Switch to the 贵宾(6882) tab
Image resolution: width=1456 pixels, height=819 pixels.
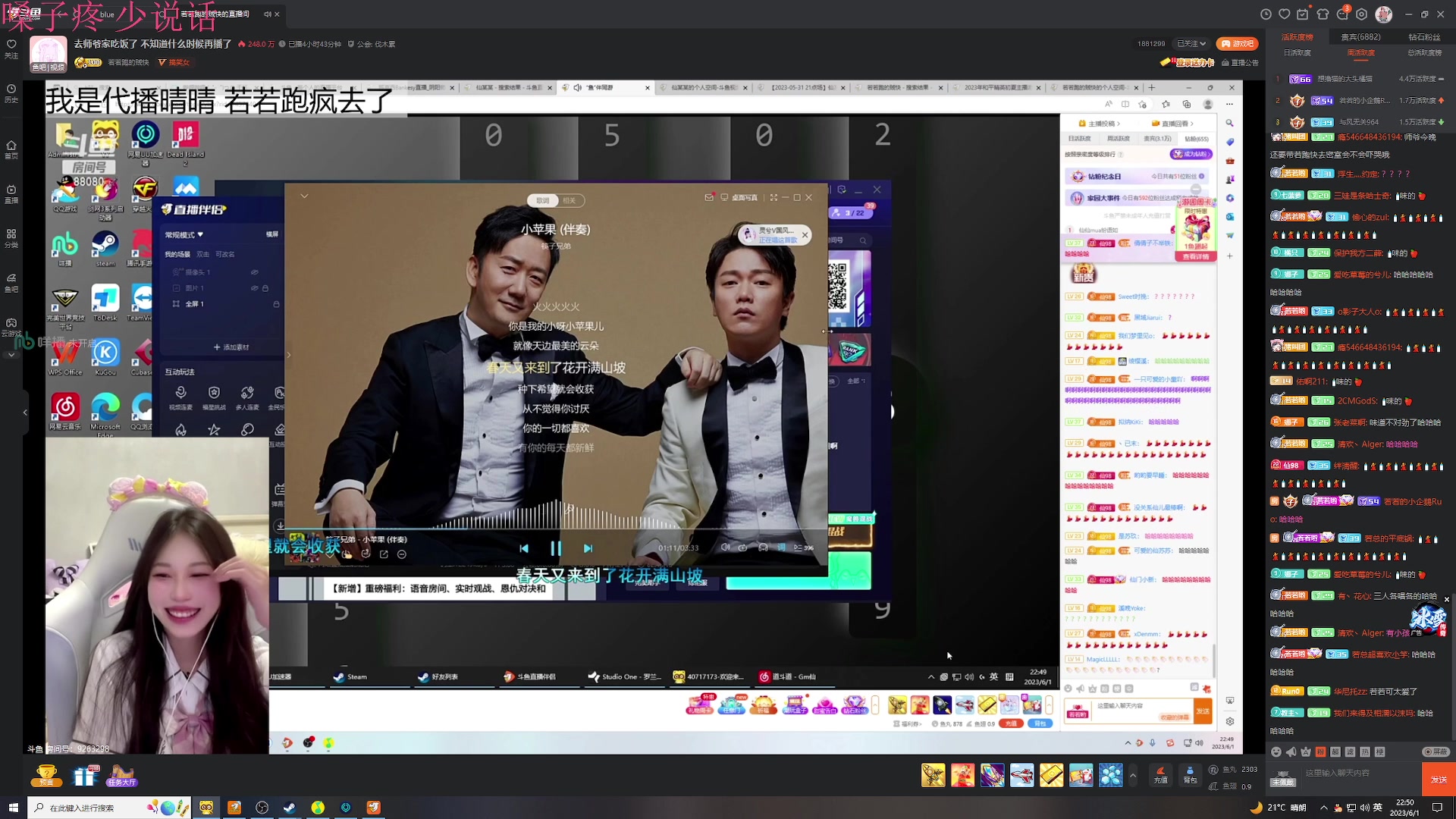click(x=1360, y=36)
